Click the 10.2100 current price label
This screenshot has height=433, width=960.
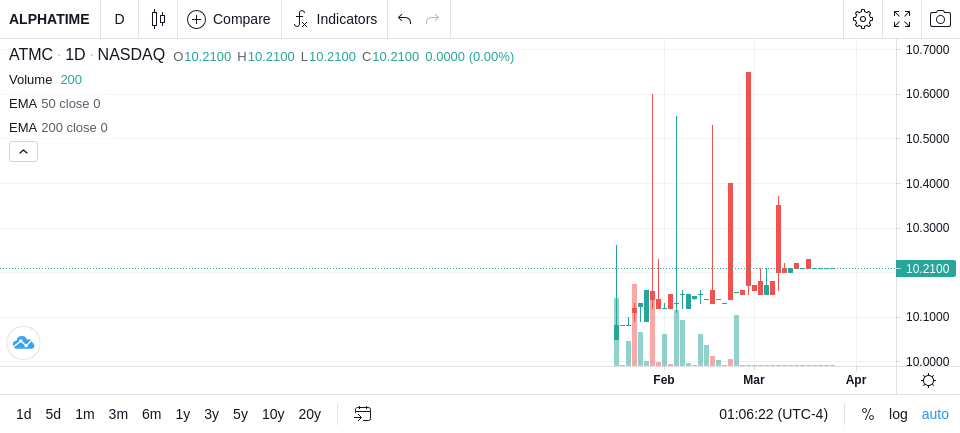(927, 268)
